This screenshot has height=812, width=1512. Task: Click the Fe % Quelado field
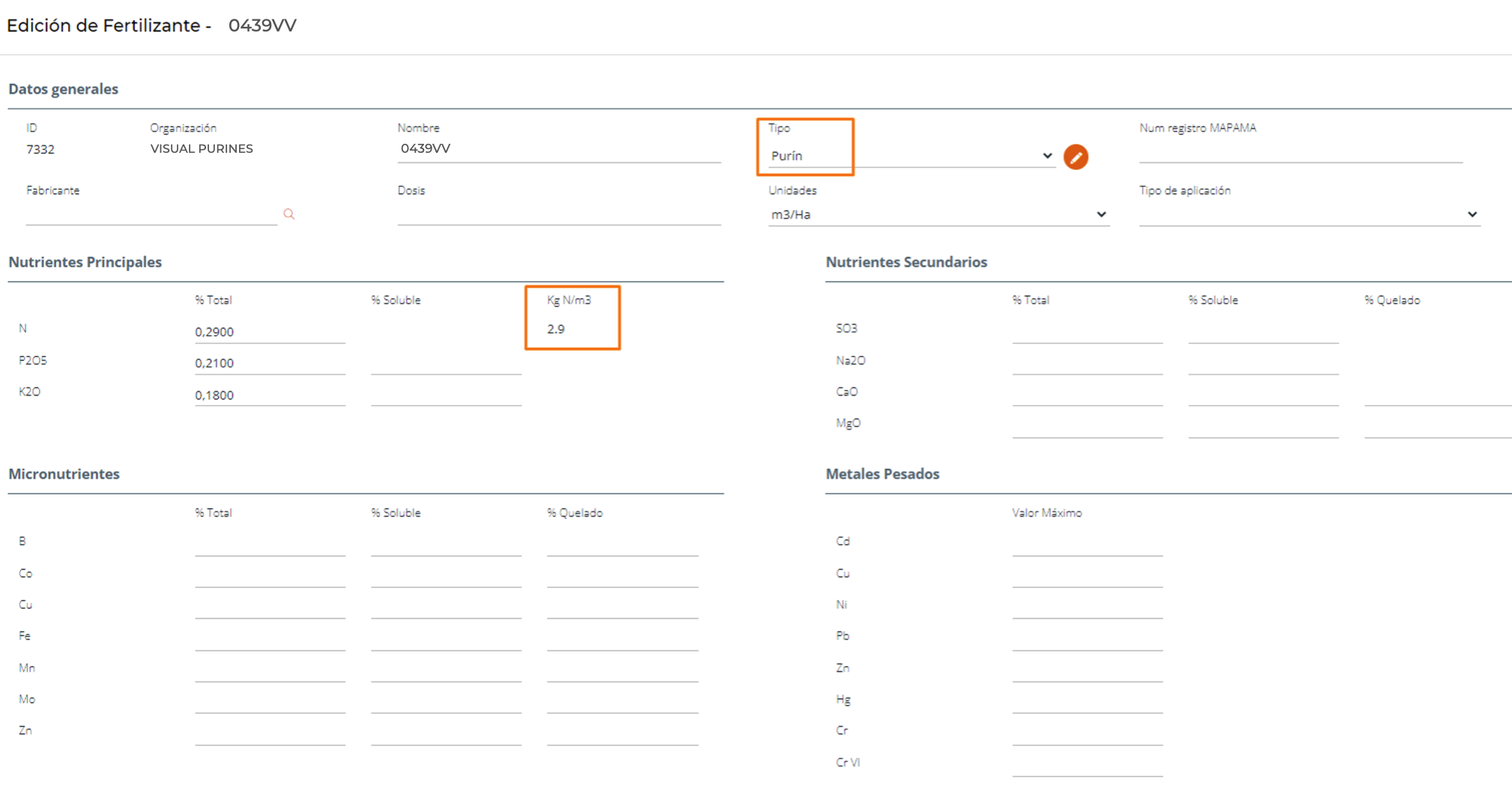tap(622, 639)
